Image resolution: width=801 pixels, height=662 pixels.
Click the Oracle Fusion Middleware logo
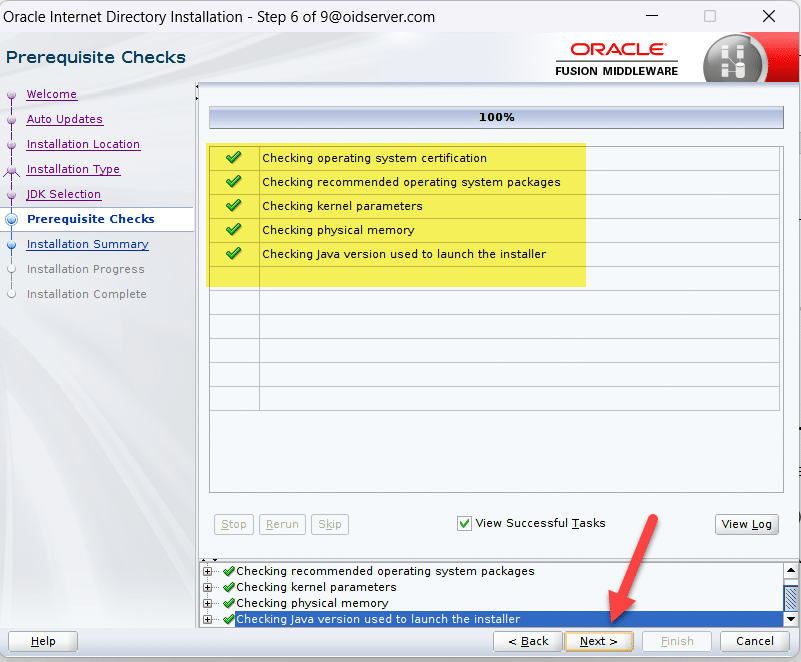(617, 58)
